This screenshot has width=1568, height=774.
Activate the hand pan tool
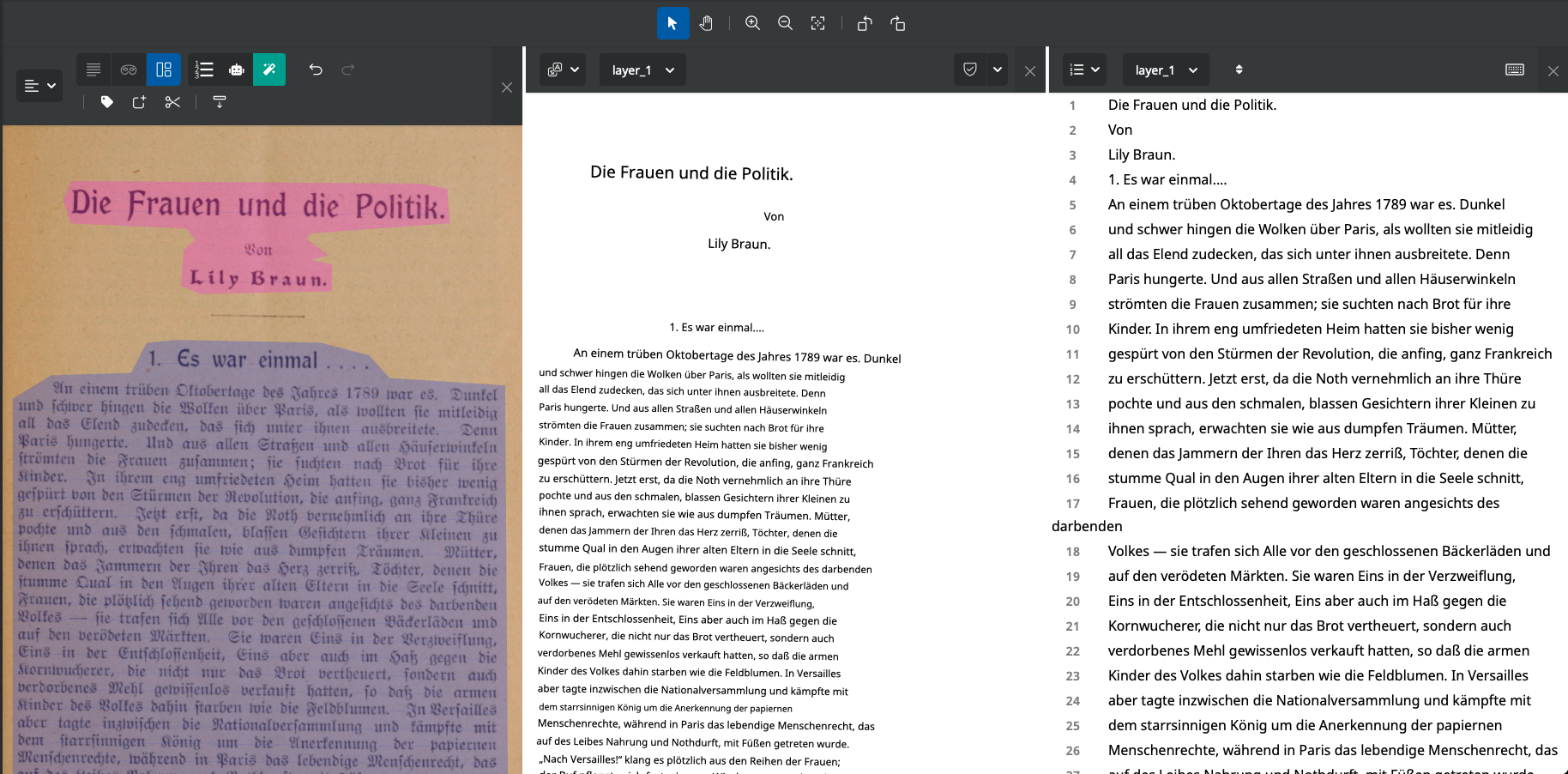pos(706,23)
